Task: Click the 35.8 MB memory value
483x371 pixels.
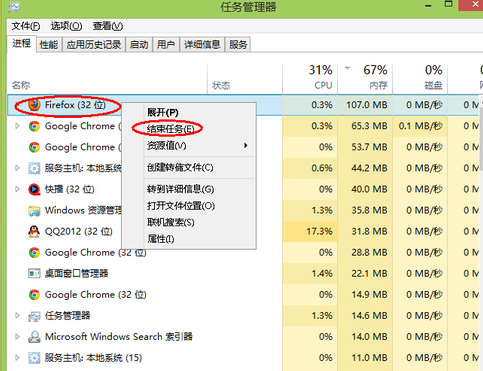Action: [369, 210]
